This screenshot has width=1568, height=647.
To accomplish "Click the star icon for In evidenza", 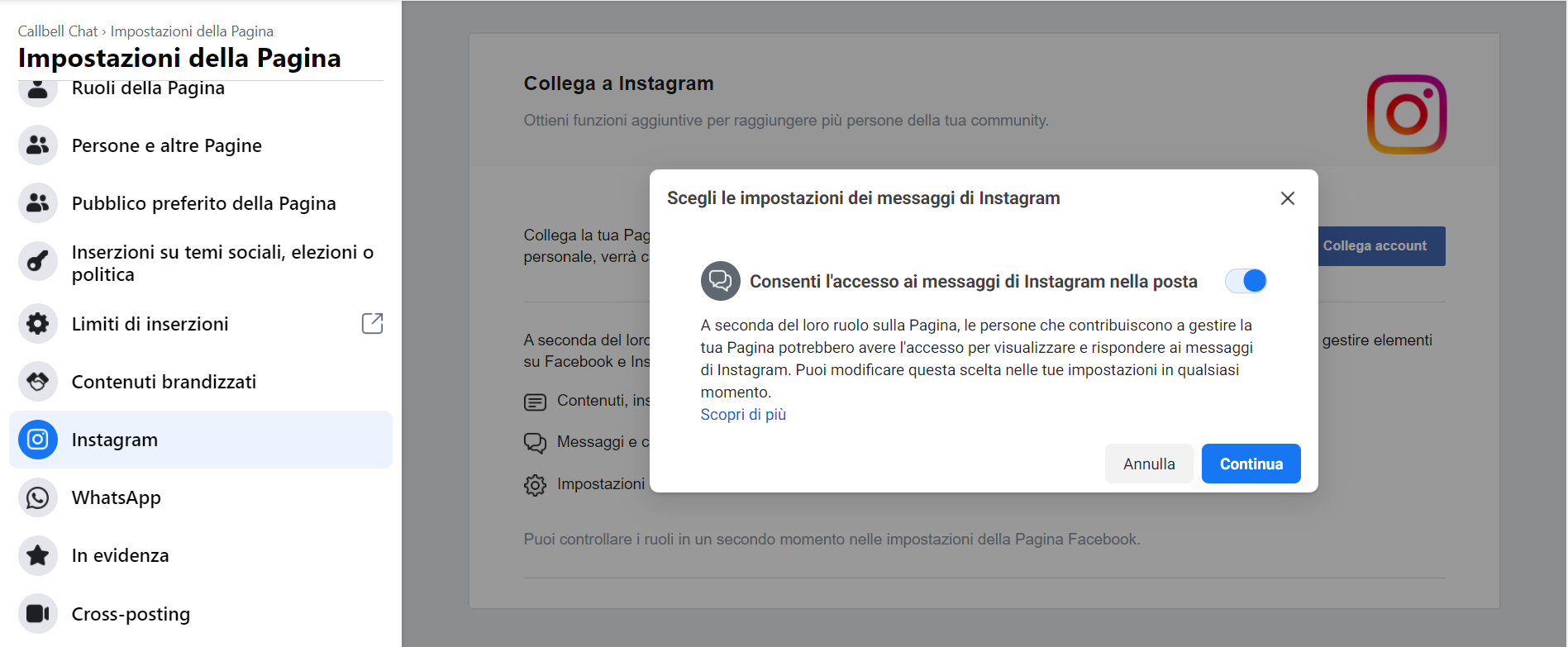I will click(x=38, y=555).
